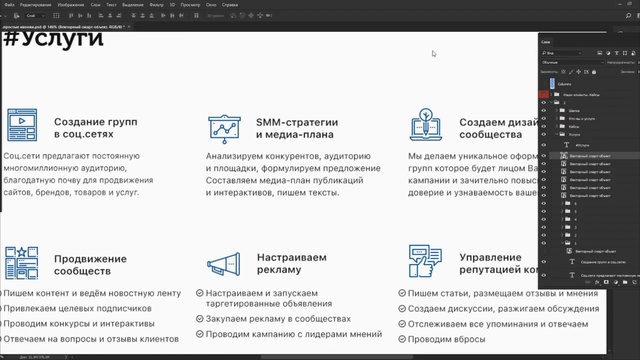Add layer mask button
This screenshot has width=640, height=360.
[x=606, y=282]
